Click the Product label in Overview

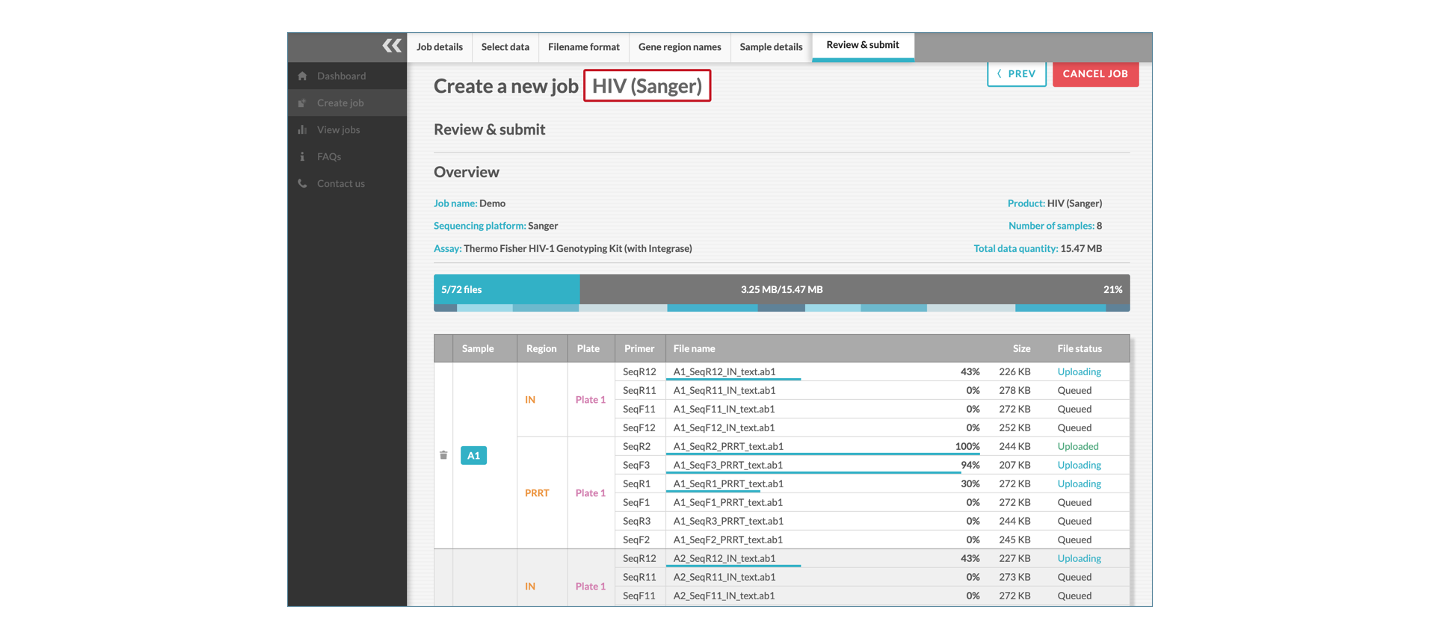click(1026, 203)
